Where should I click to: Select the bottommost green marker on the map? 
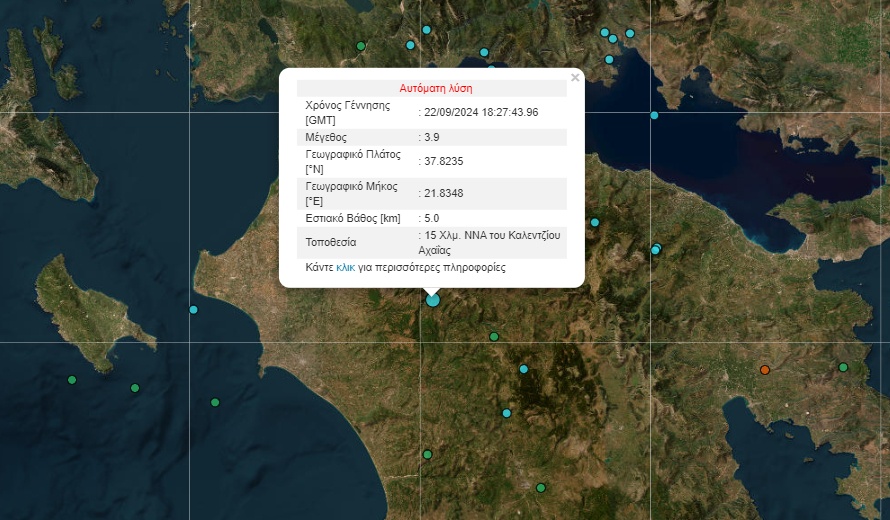coord(541,488)
